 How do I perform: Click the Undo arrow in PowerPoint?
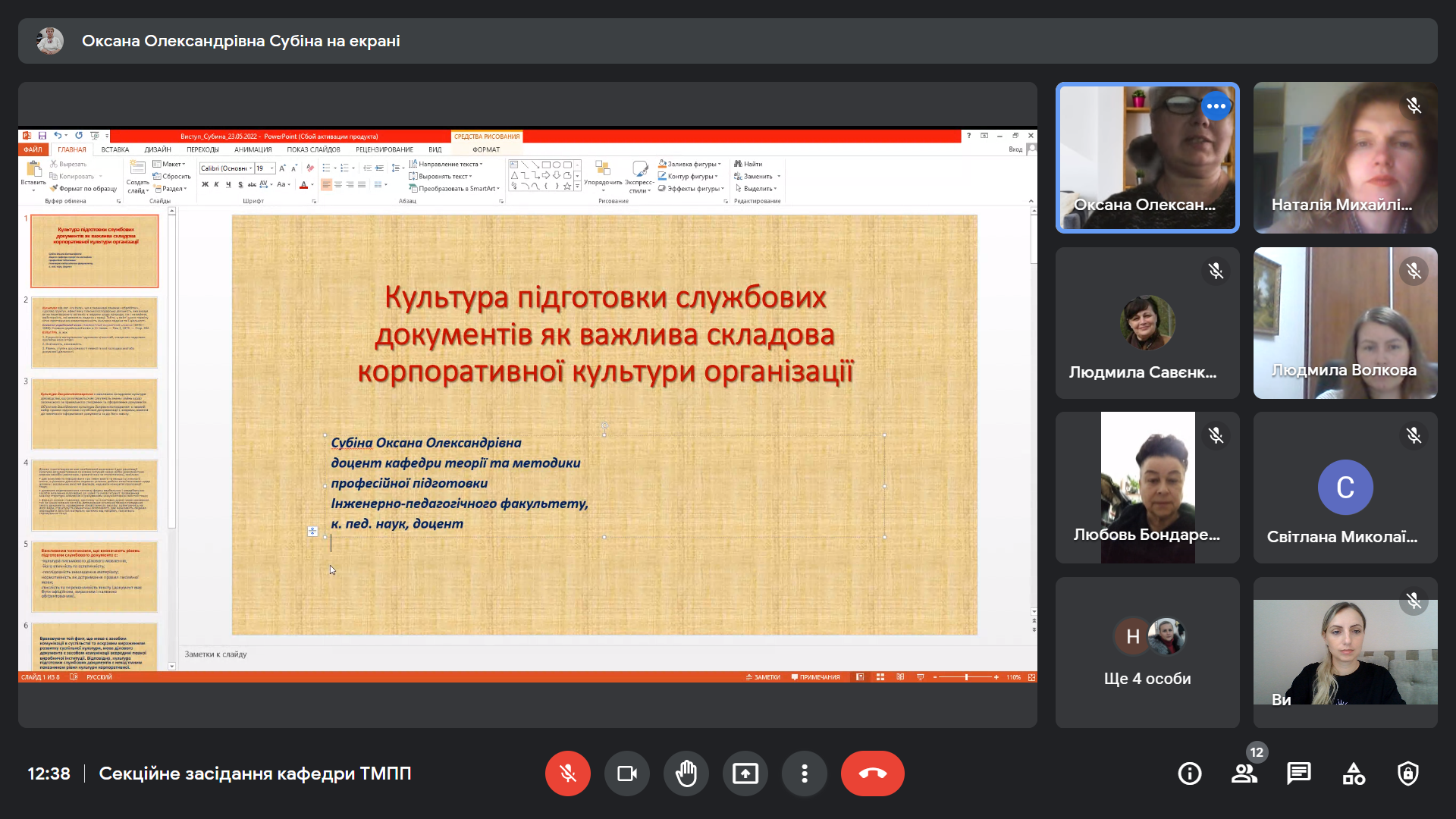pyautogui.click(x=57, y=136)
